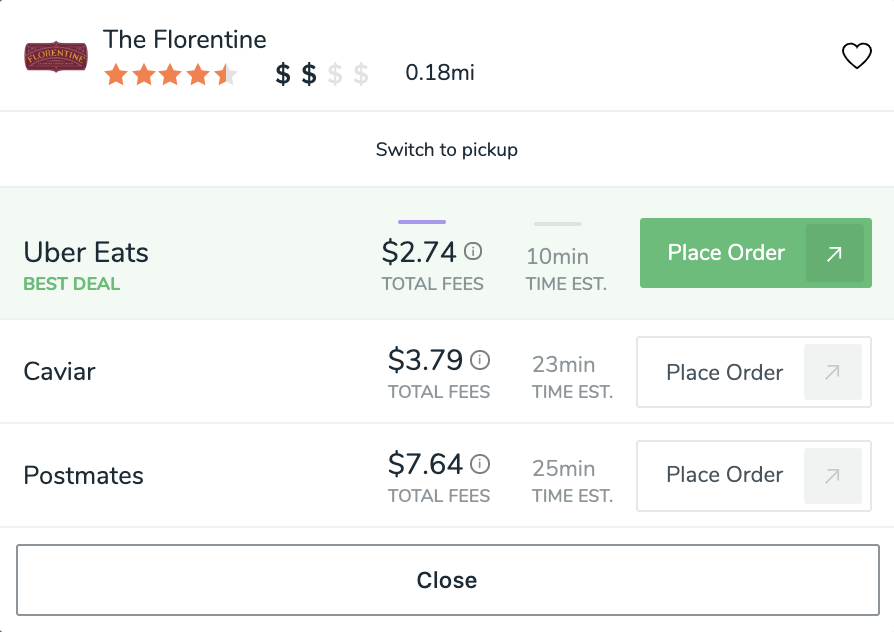Select the purple total fees sort indicator
Viewport: 894px width, 632px height.
[422, 222]
